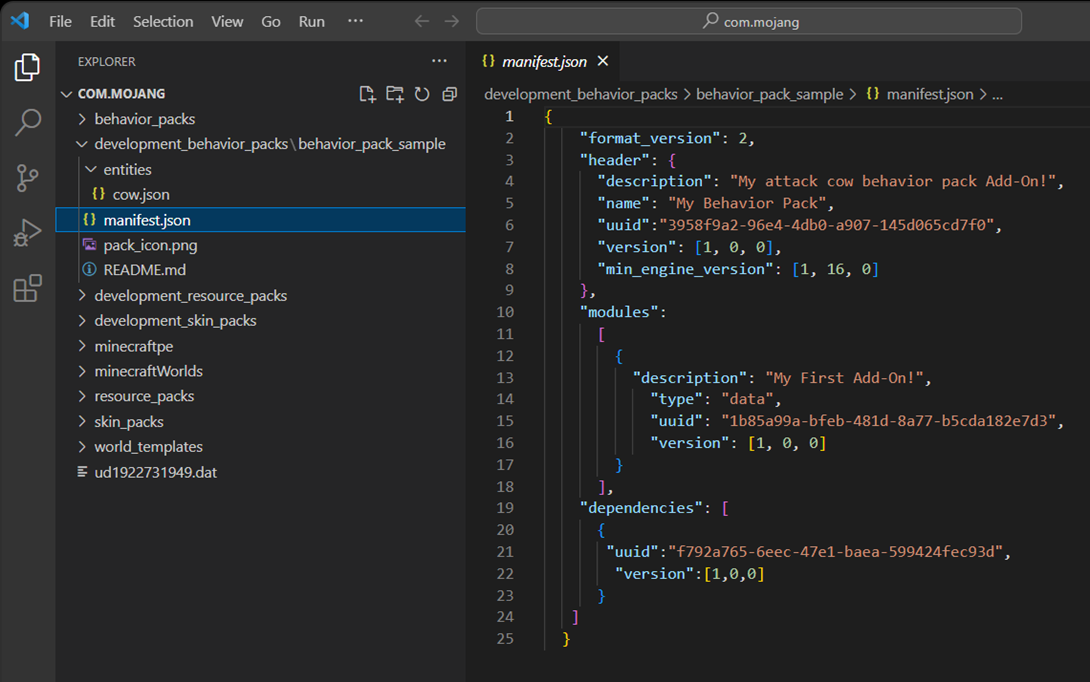Screen dimensions: 1090x682
Task: Click the VS Code logo icon
Action: (19, 21)
